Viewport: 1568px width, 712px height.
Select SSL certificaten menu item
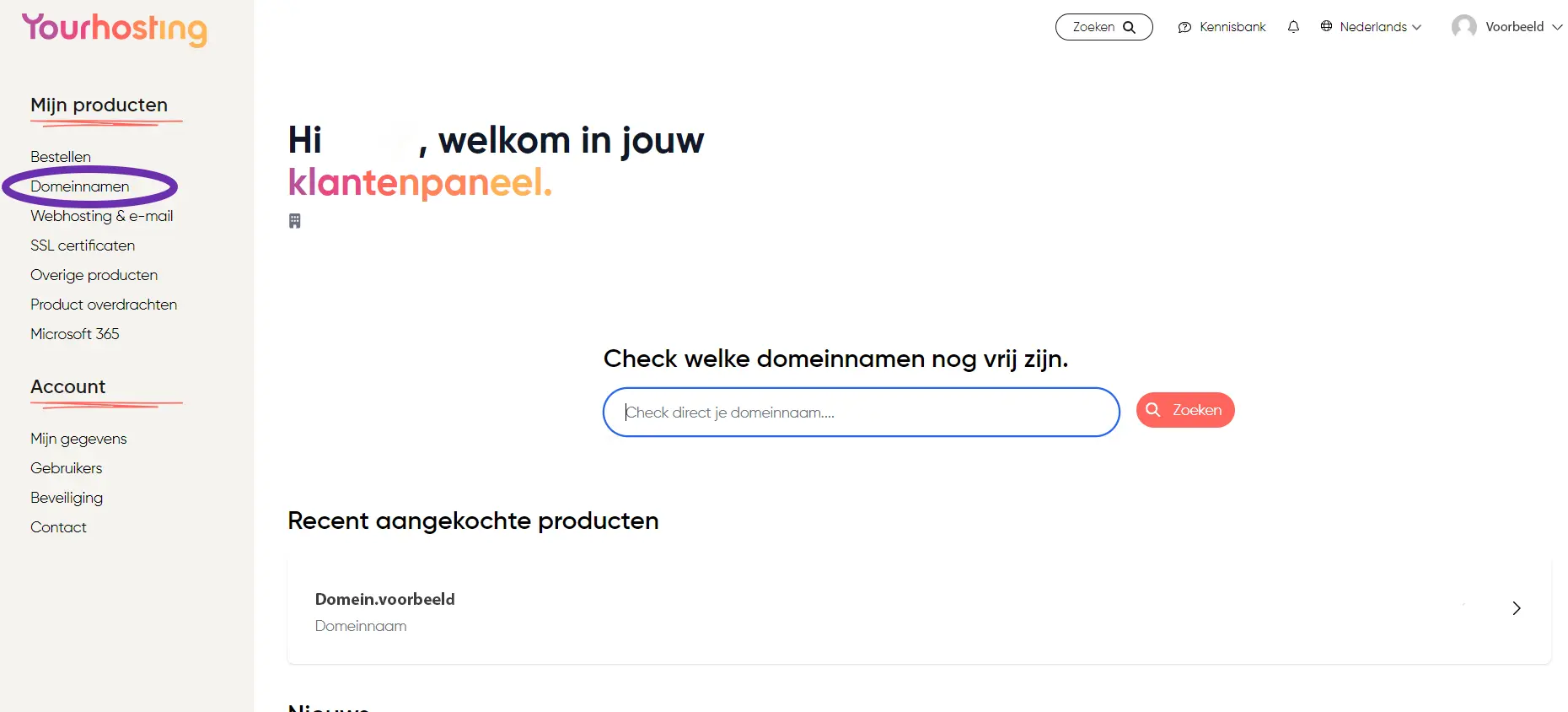(x=83, y=245)
